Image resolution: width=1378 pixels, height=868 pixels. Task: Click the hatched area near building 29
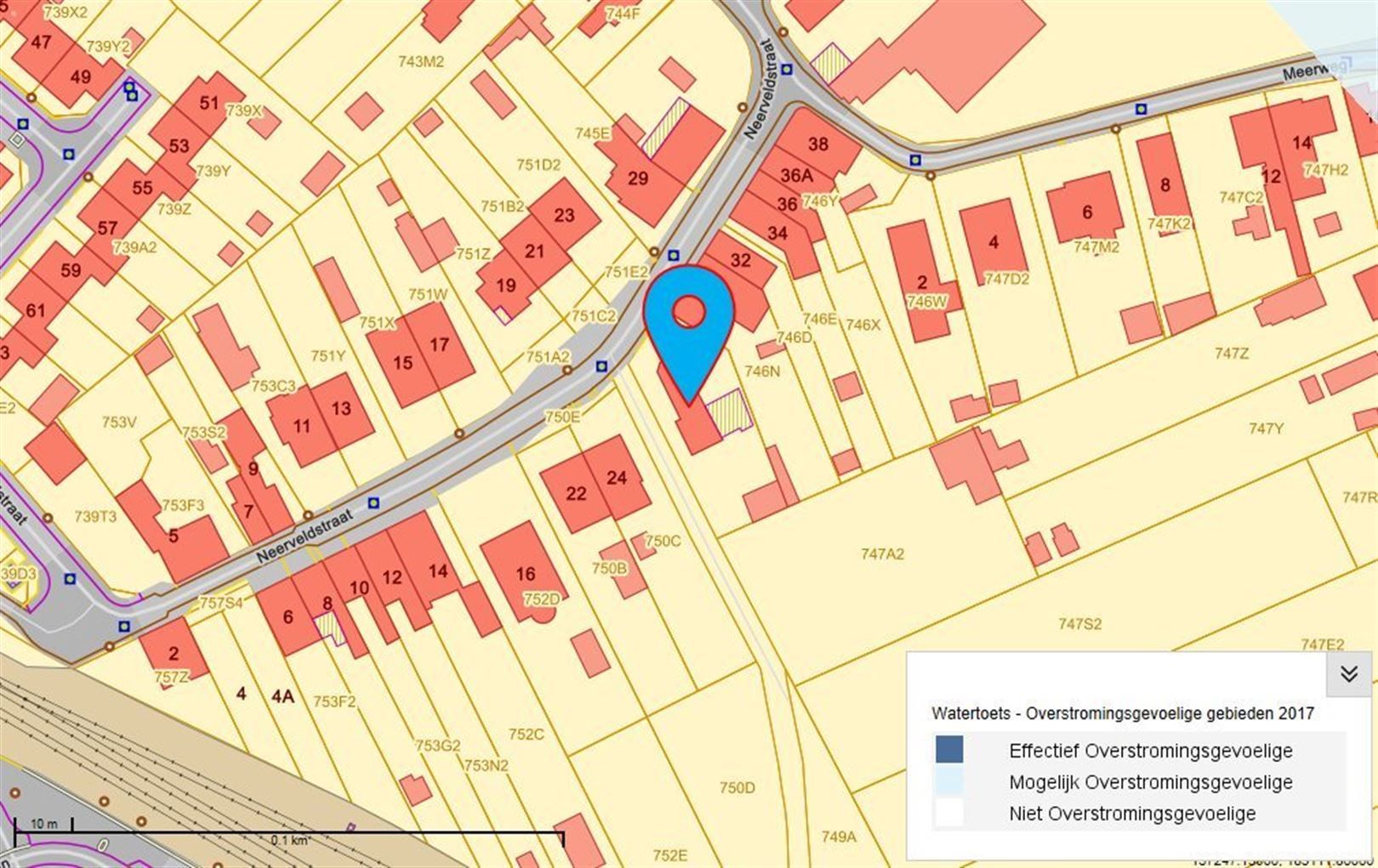665,128
